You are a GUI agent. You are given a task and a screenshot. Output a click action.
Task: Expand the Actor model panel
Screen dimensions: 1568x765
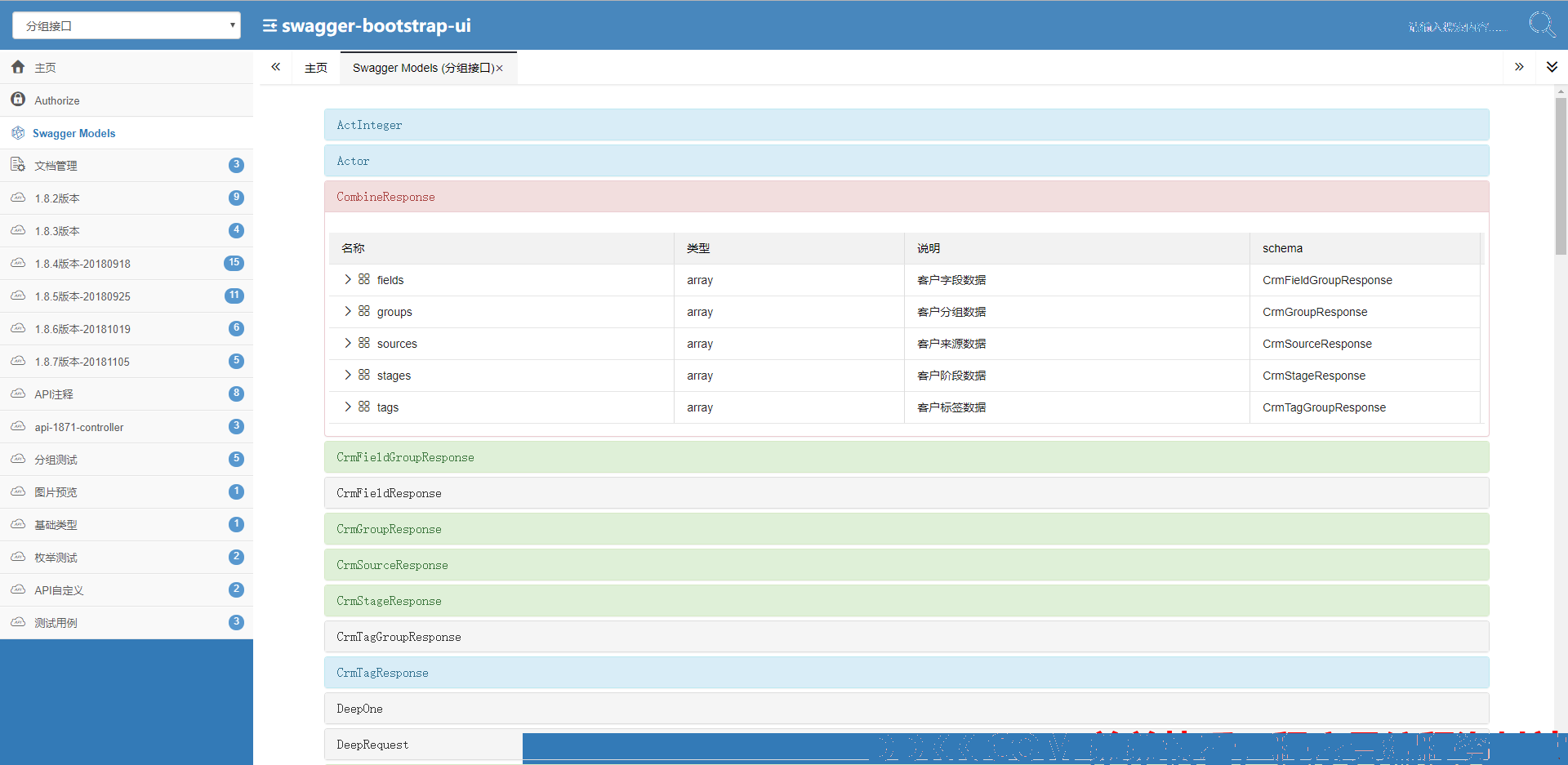(906, 161)
